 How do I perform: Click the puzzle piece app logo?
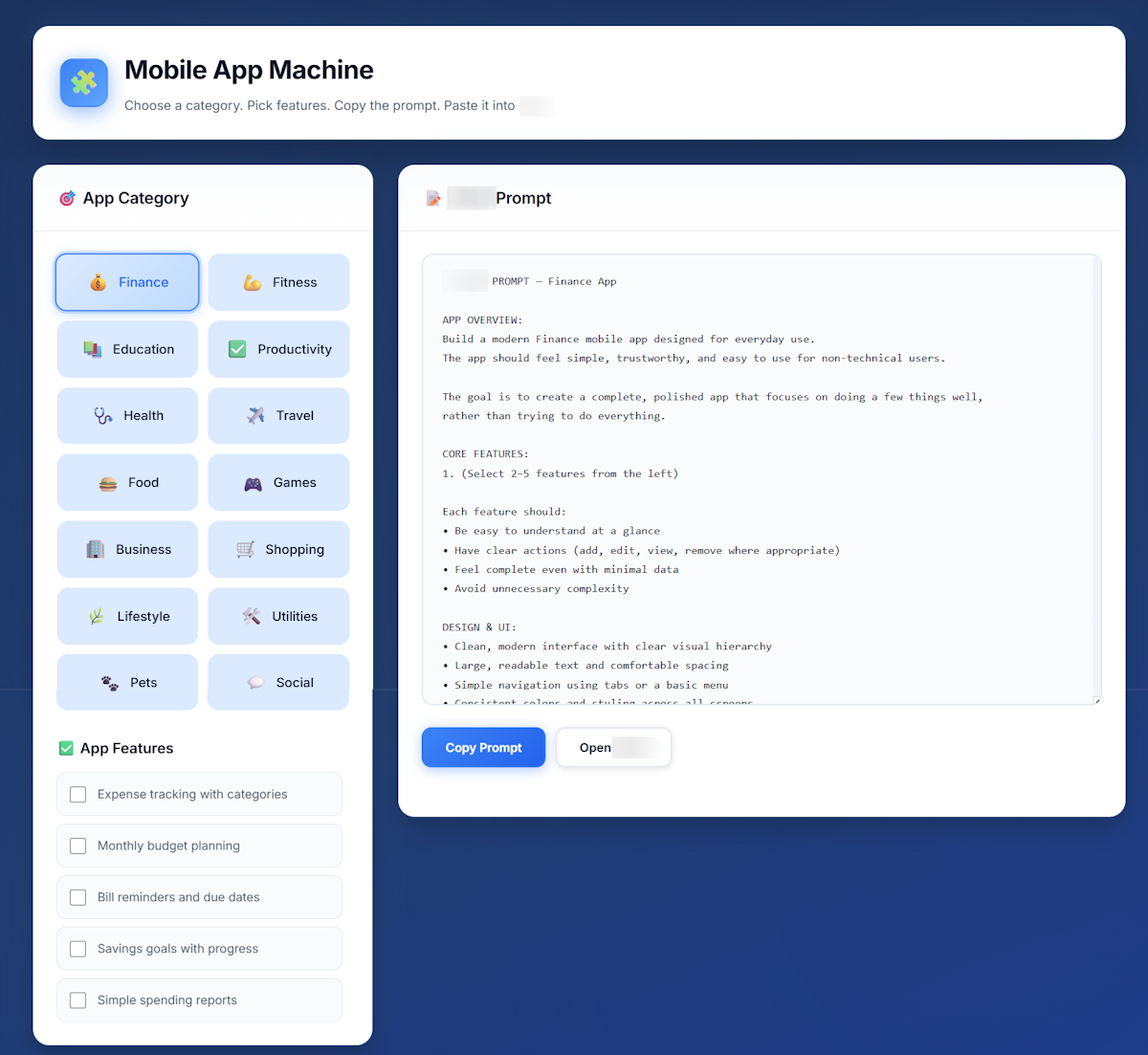(x=84, y=82)
